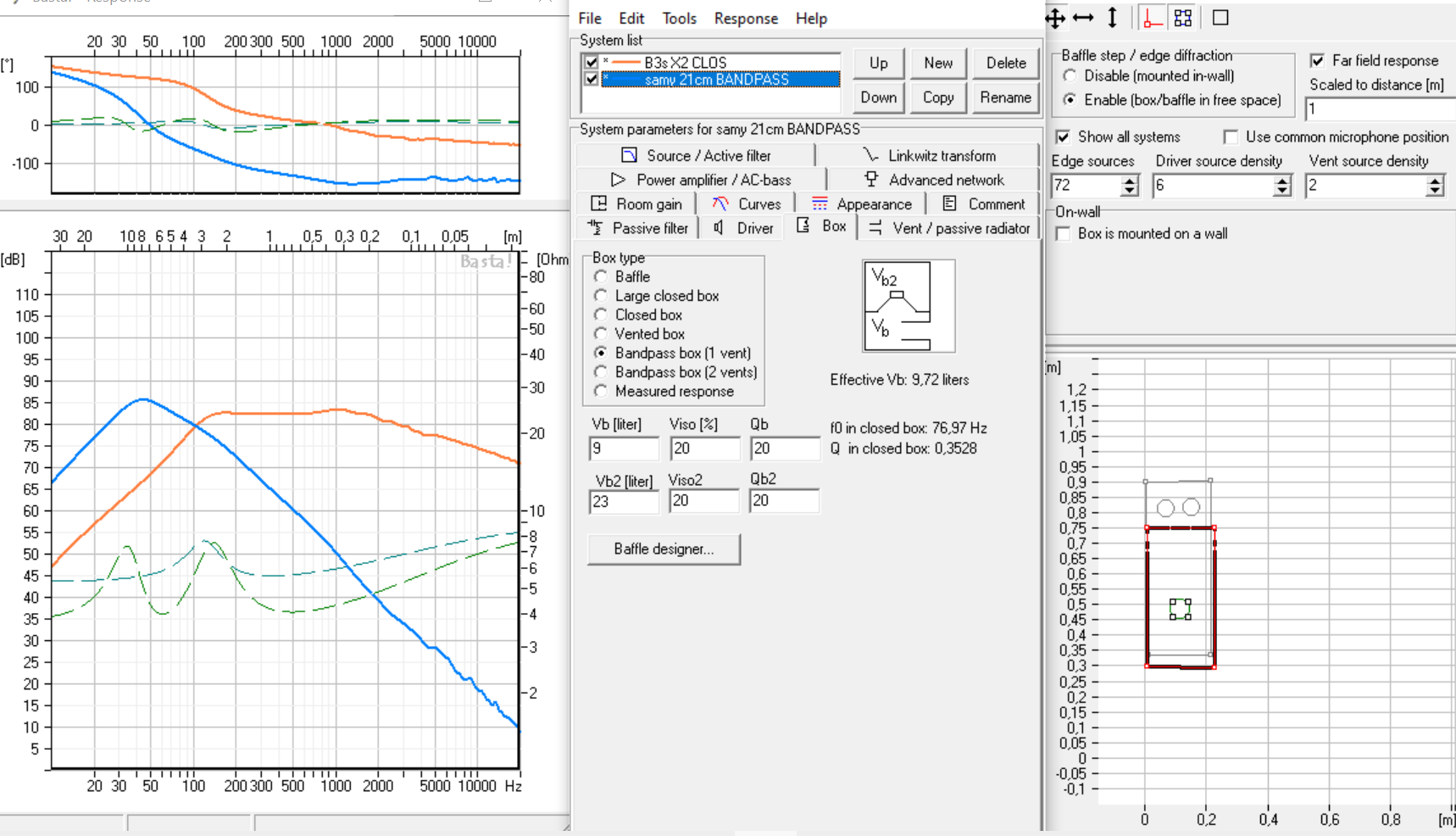The width and height of the screenshot is (1456, 836).
Task: Enable Box is mounted on a wall
Action: click(x=1063, y=233)
